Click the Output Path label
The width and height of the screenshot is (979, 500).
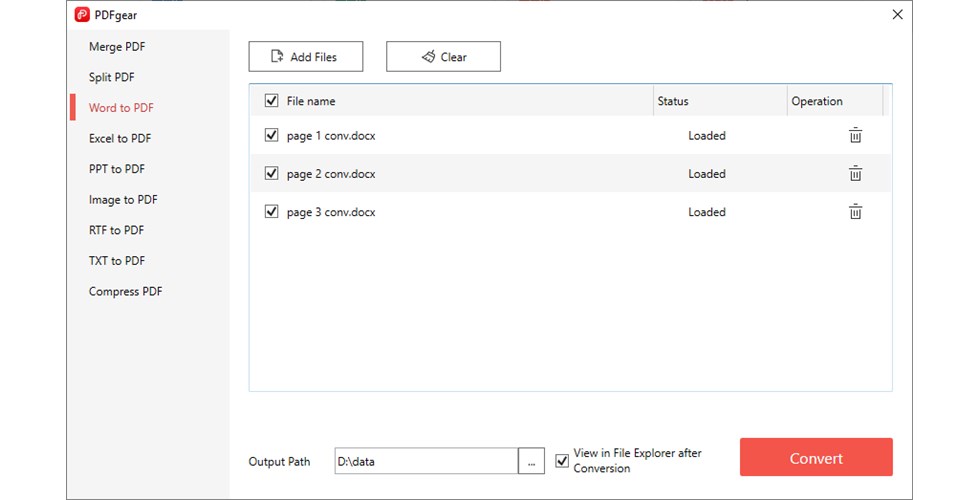tap(279, 462)
